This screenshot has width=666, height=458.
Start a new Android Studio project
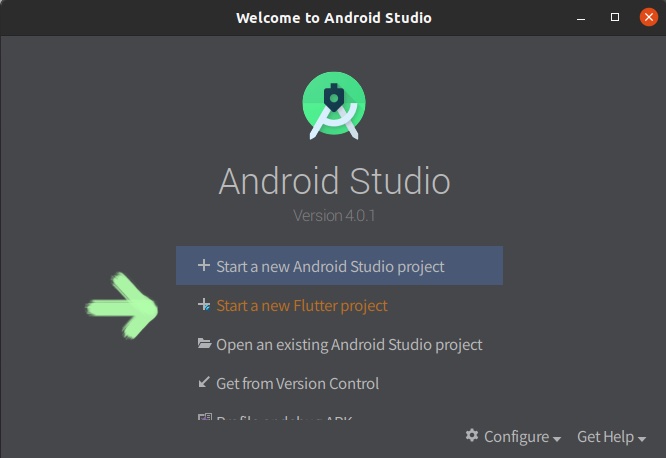pyautogui.click(x=339, y=266)
